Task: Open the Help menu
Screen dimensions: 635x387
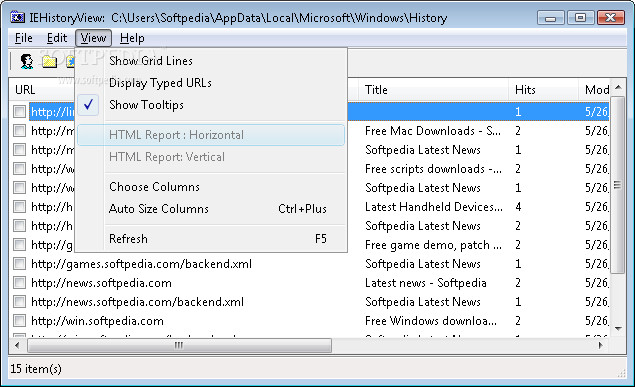Action: (x=132, y=38)
